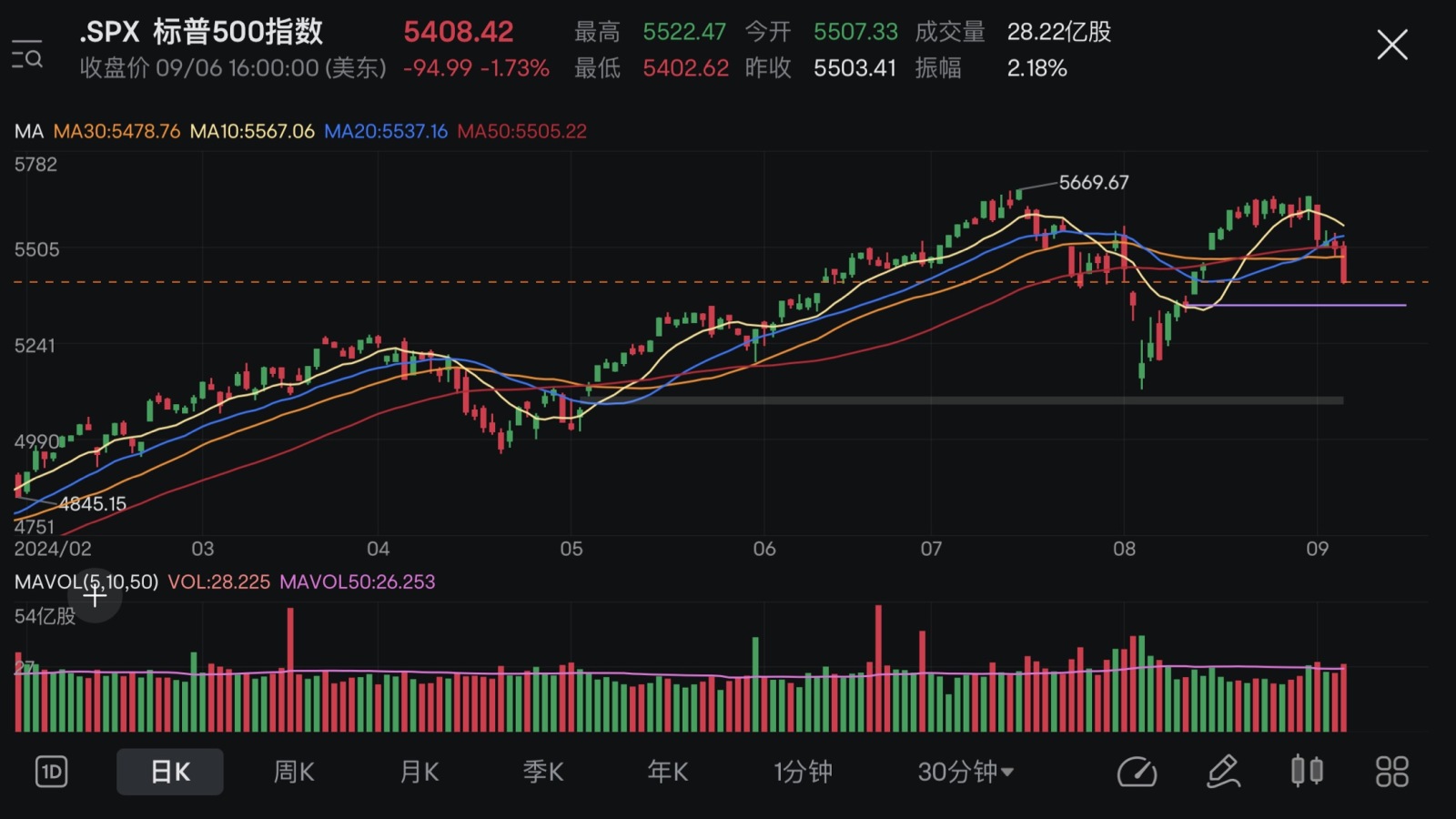Switch to the 日K daily tab

pyautogui.click(x=170, y=772)
